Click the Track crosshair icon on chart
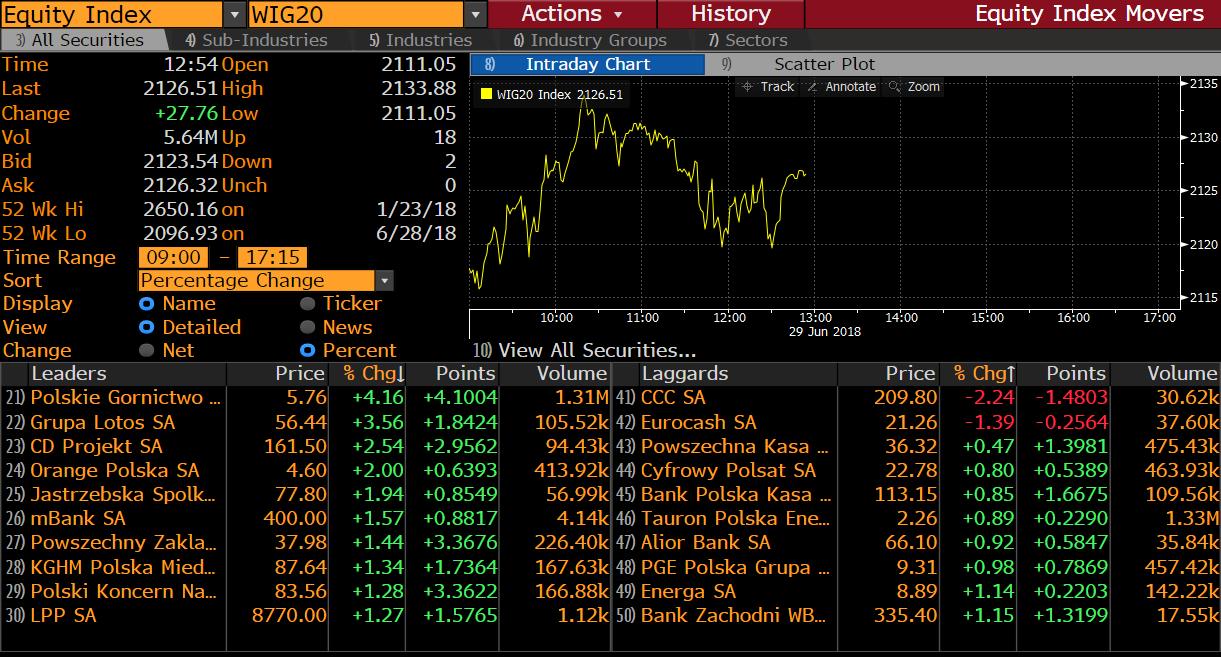Viewport: 1221px width, 657px height. pyautogui.click(x=748, y=87)
